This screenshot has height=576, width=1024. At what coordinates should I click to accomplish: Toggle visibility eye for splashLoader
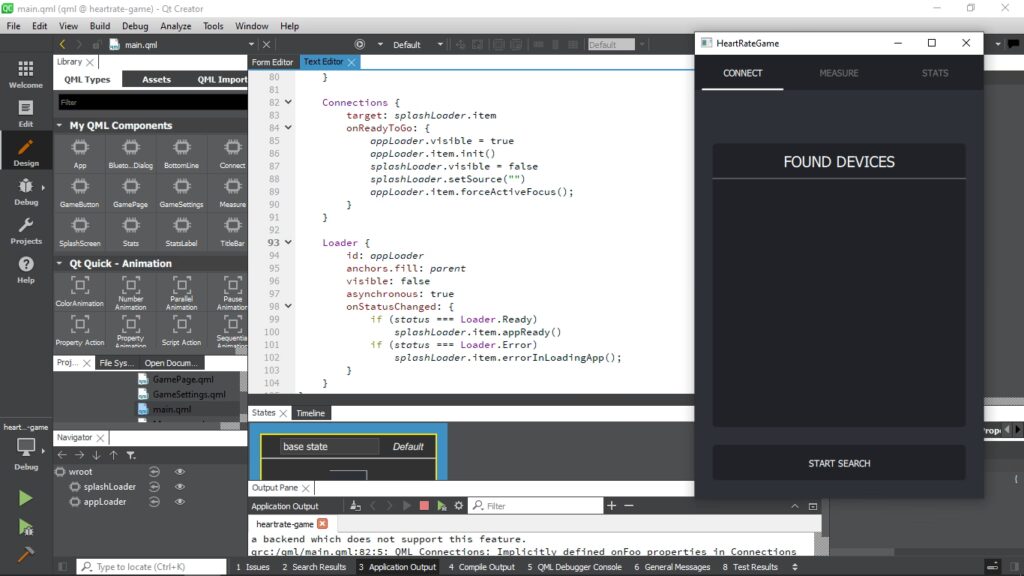(181, 487)
